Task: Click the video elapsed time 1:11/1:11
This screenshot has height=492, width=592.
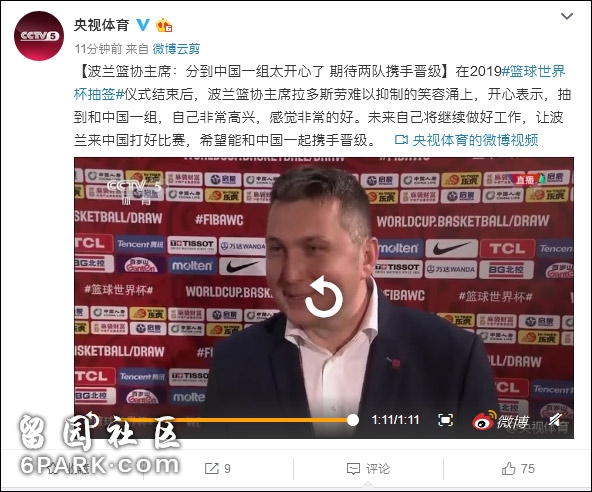Action: click(x=395, y=420)
